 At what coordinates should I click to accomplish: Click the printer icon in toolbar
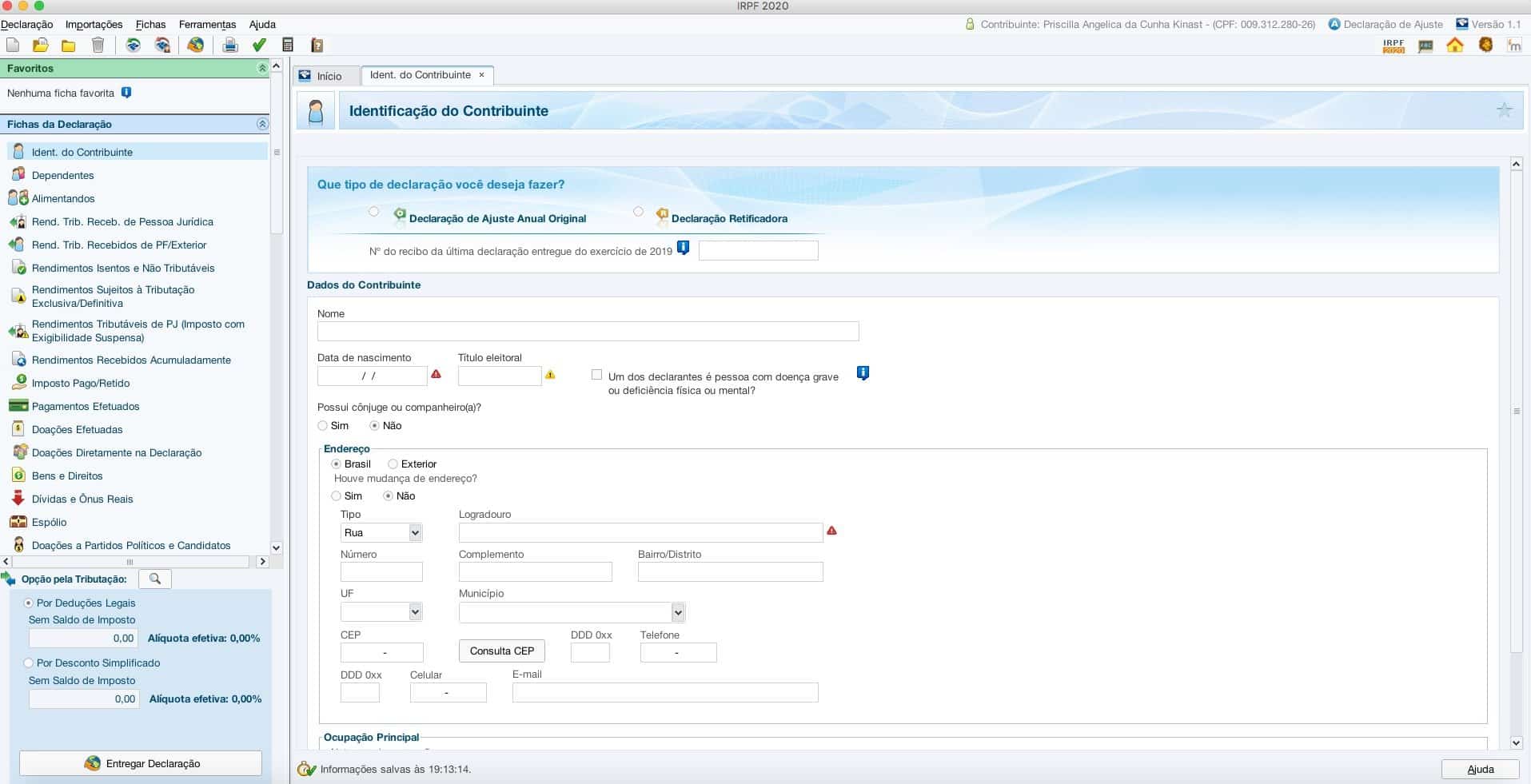coord(230,46)
